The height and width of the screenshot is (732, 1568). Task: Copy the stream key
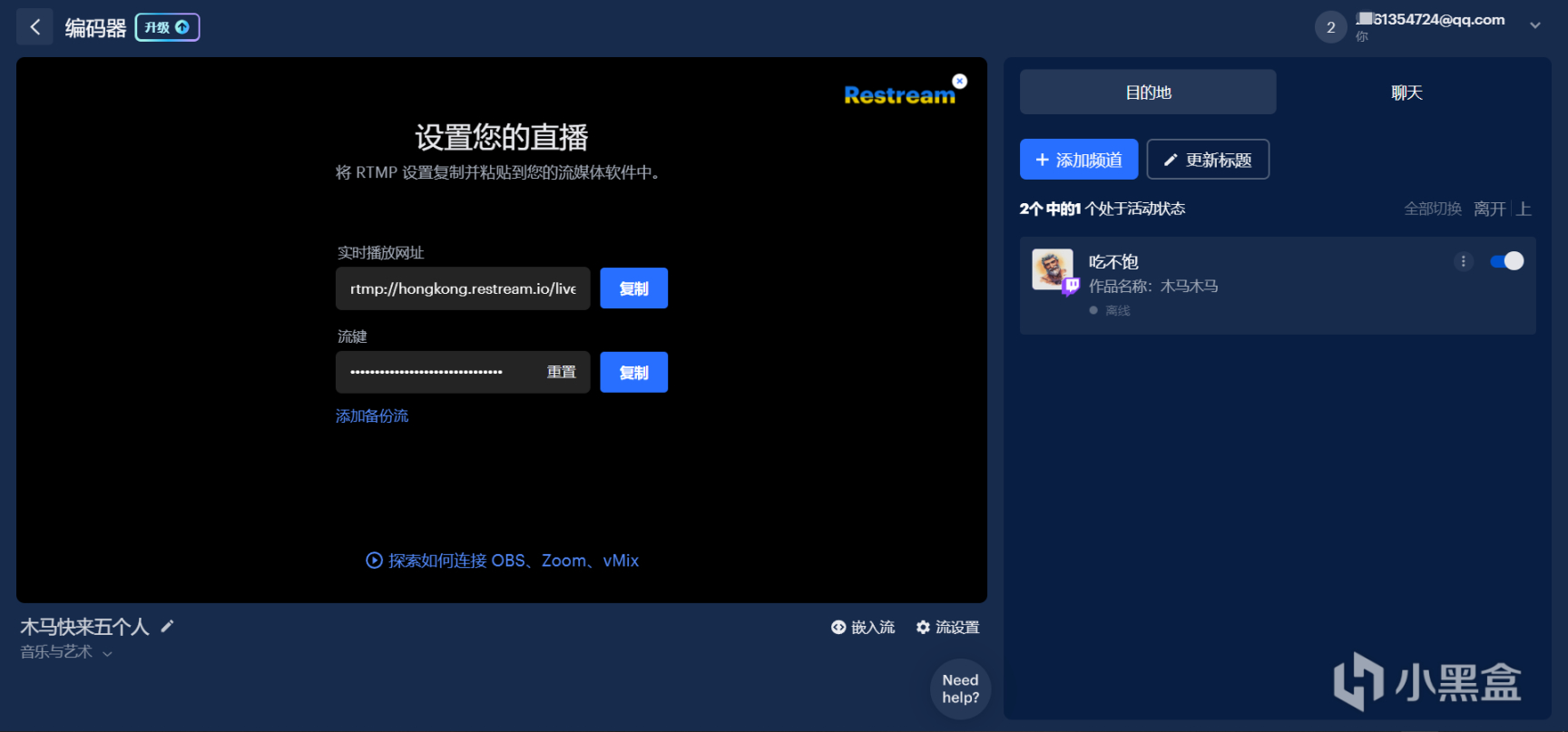point(633,372)
